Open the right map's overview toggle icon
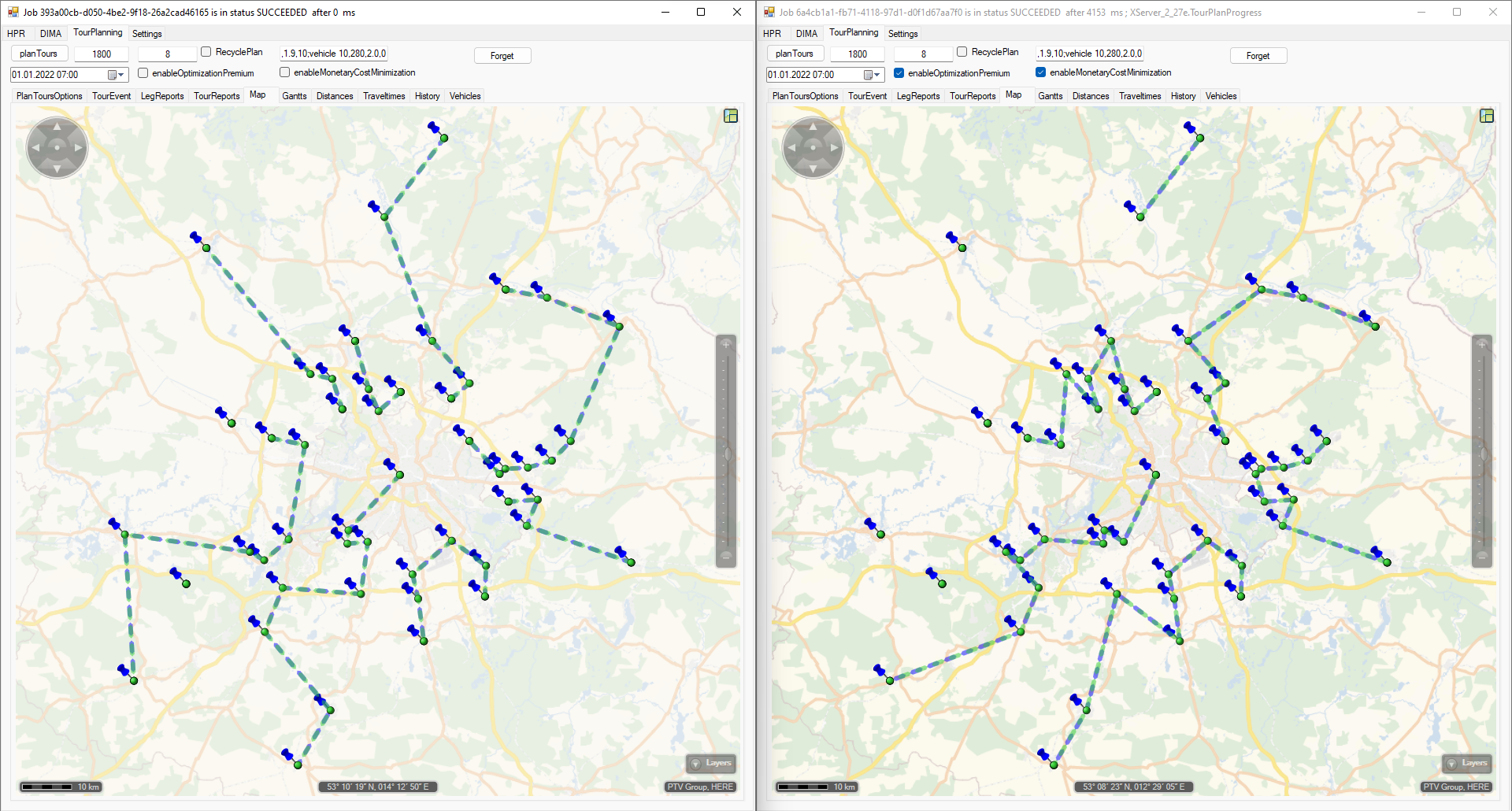The height and width of the screenshot is (811, 1512). click(1487, 116)
